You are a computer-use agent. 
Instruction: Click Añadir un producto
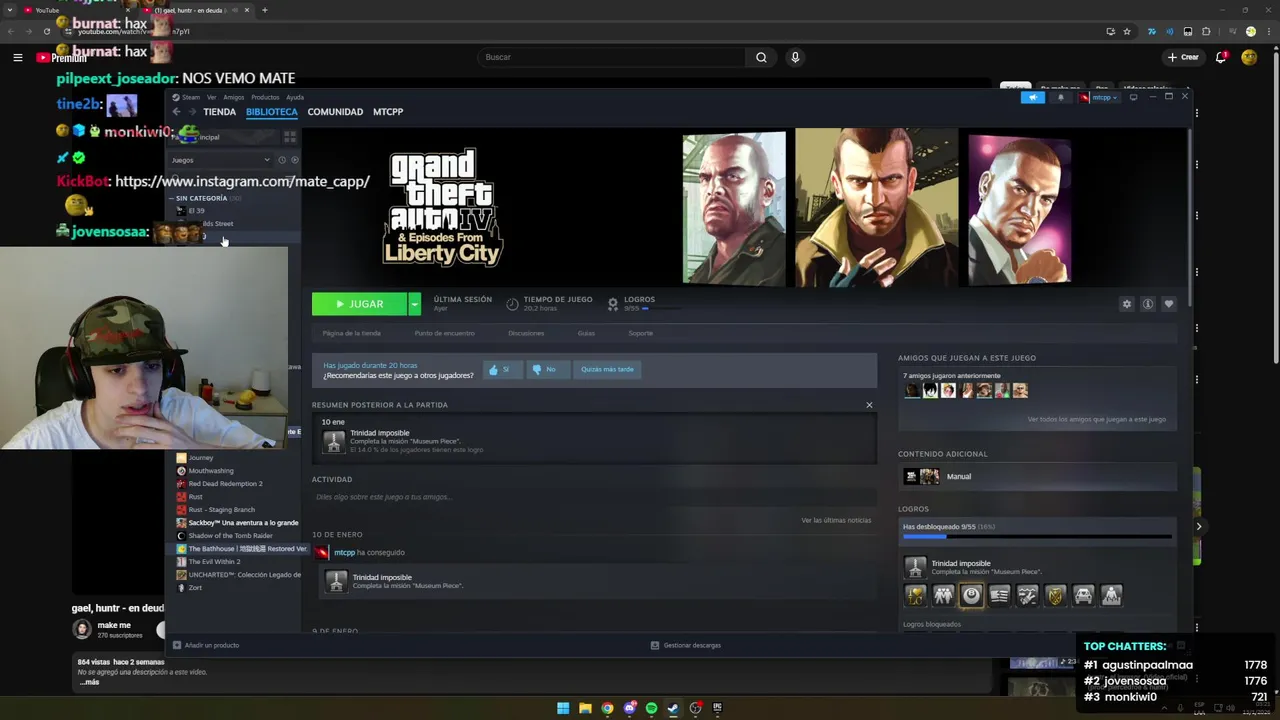206,645
